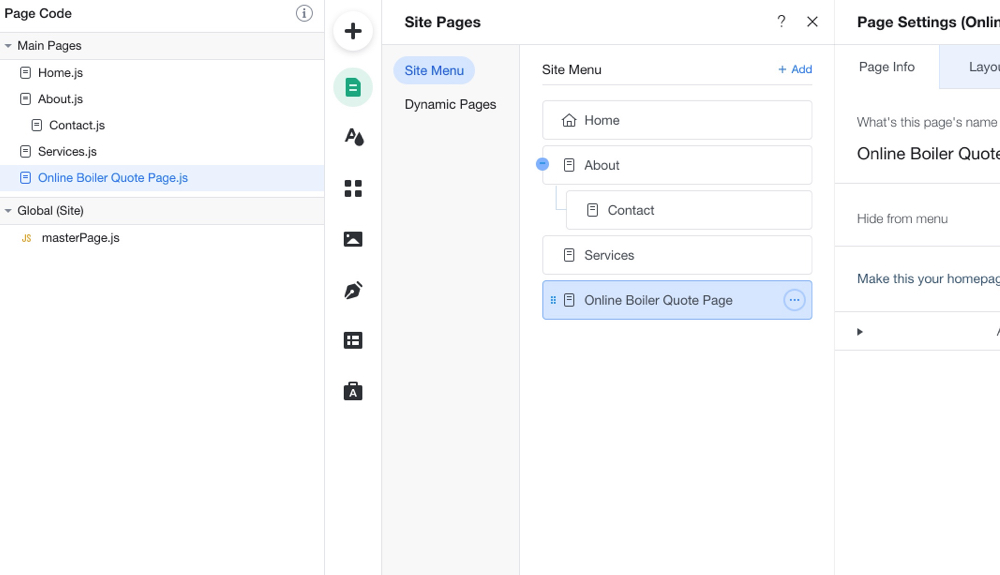Select the Site Menu tab
The height and width of the screenshot is (575, 1000).
(434, 70)
